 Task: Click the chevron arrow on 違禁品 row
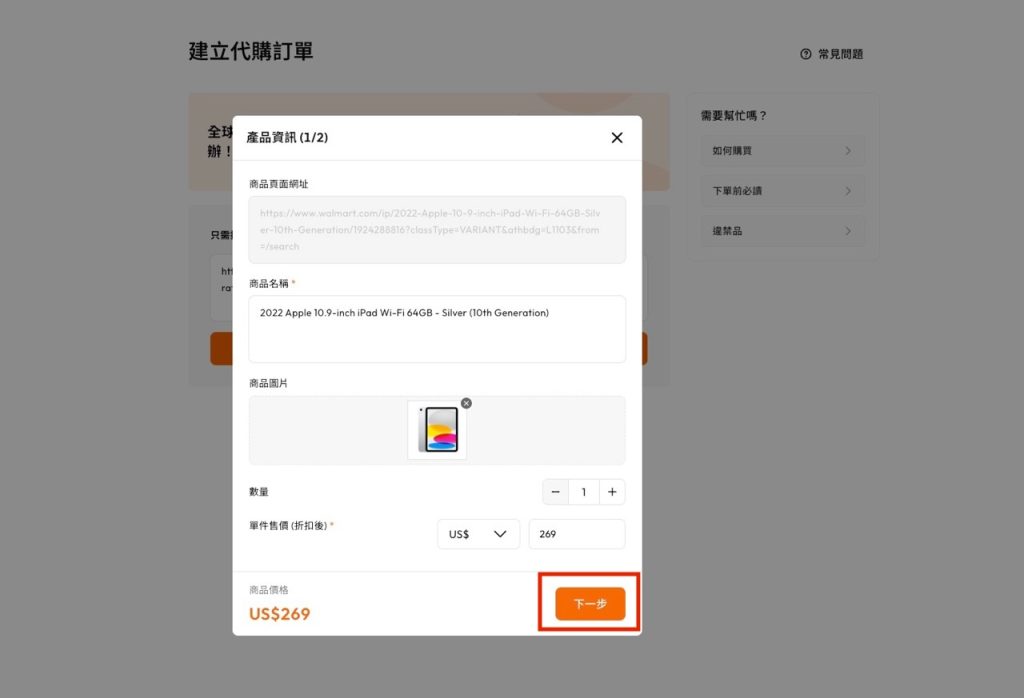coord(848,231)
